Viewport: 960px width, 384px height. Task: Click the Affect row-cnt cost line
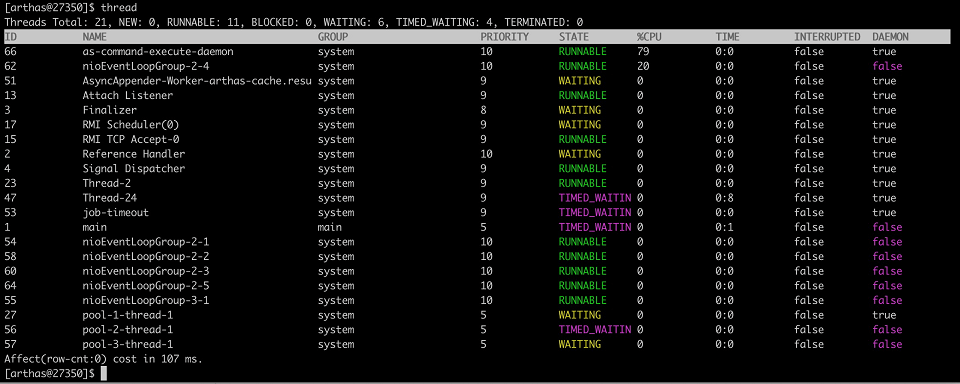point(103,359)
